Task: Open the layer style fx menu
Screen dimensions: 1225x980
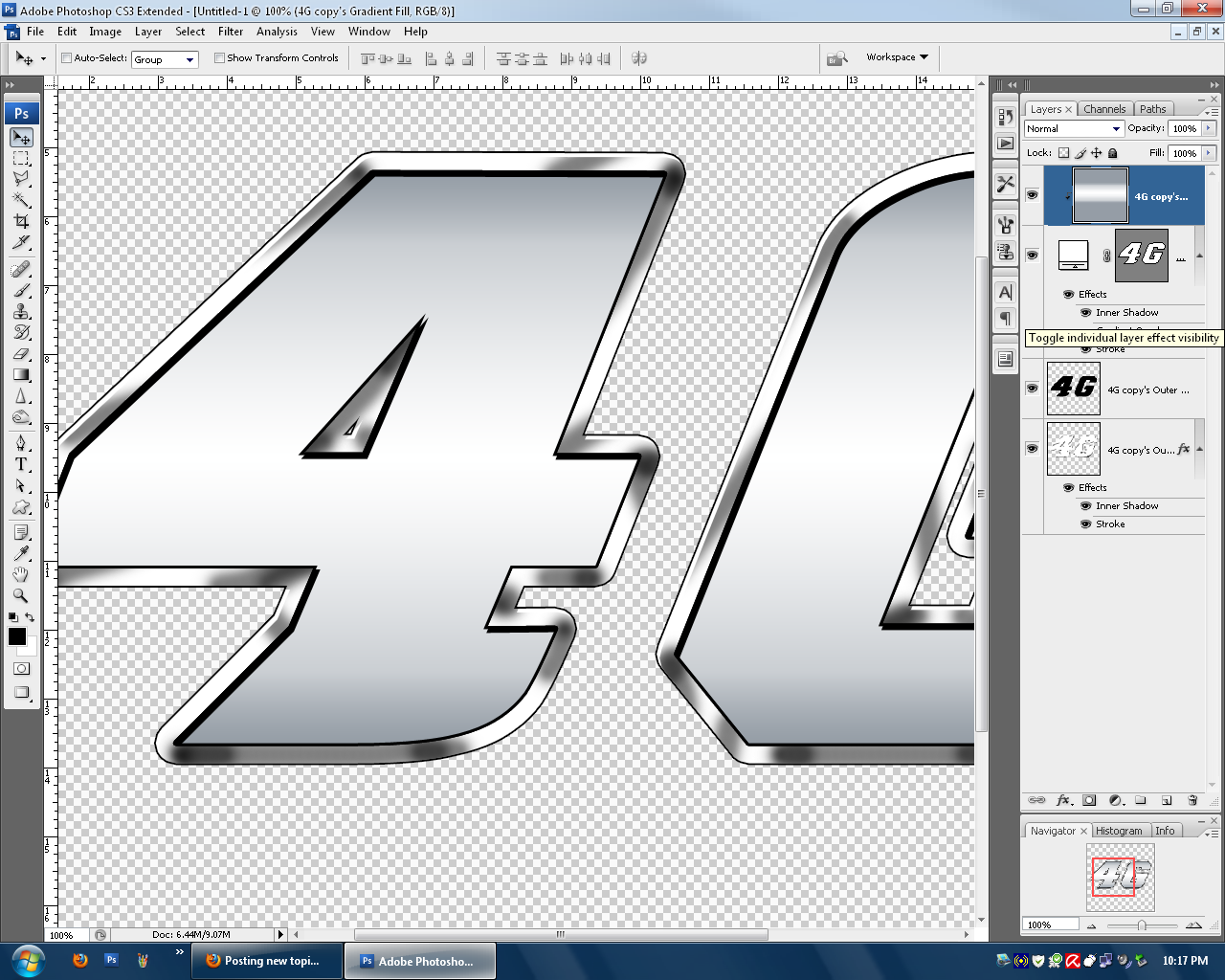Action: pos(1063,800)
